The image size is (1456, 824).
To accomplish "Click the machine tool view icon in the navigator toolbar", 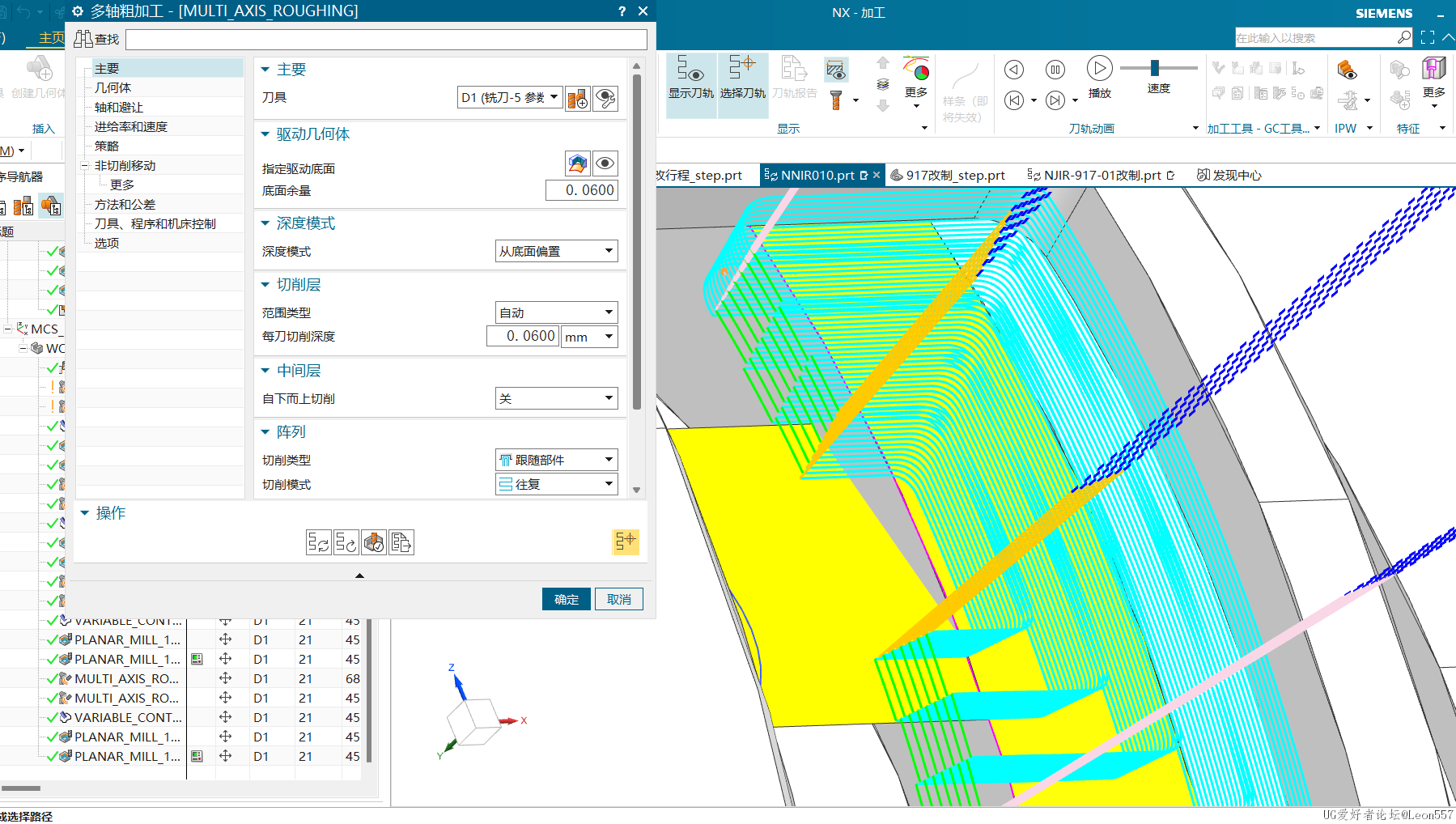I will point(23,206).
